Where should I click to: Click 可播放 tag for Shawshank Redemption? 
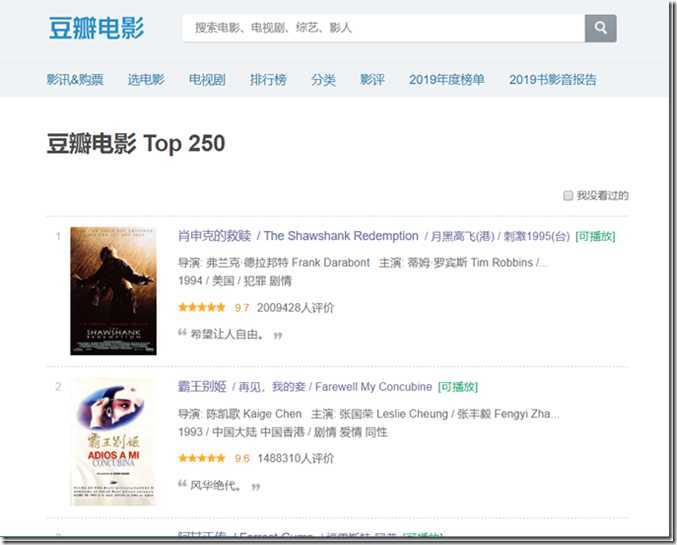[x=595, y=237]
